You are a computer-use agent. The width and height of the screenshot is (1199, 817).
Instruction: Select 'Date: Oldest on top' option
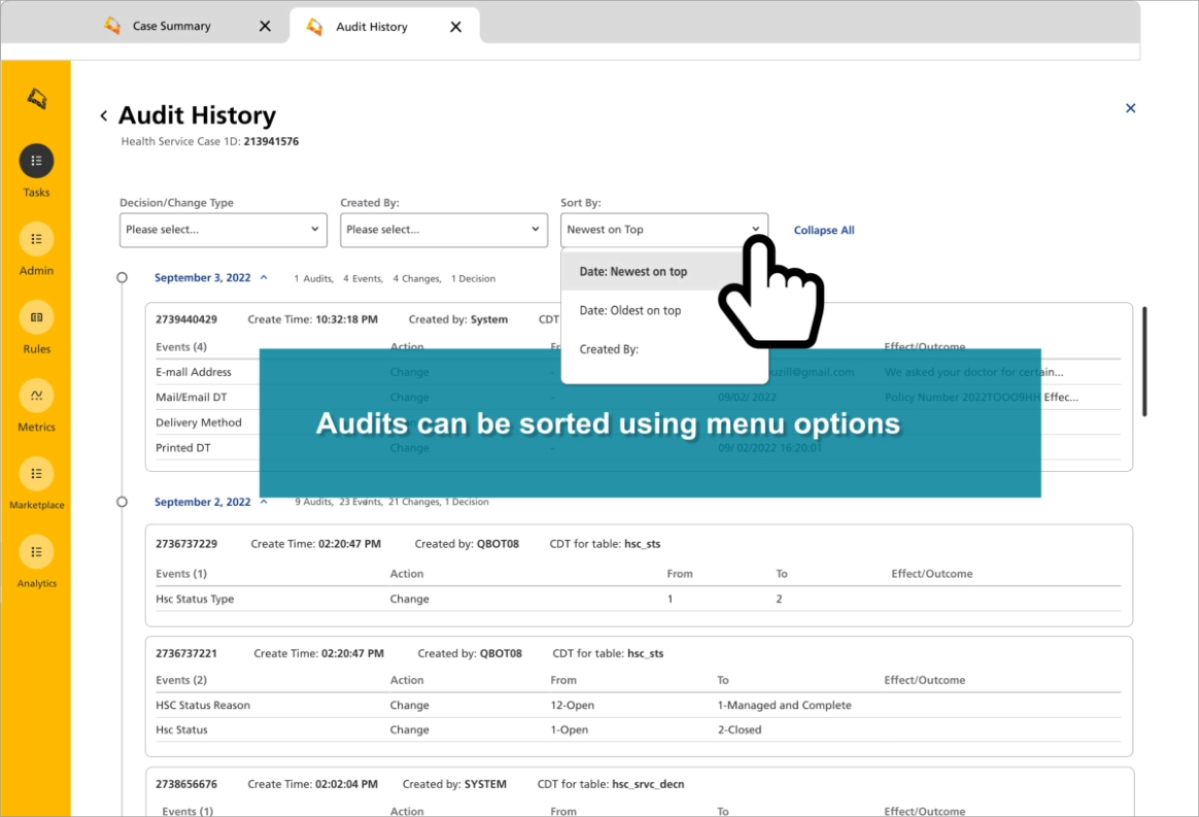[630, 311]
